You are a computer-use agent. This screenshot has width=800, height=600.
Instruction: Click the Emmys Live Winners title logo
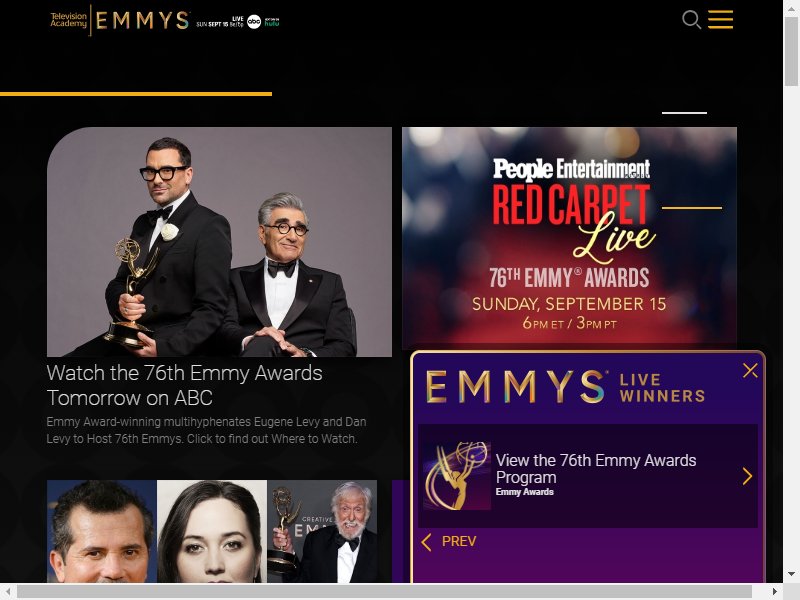[565, 386]
